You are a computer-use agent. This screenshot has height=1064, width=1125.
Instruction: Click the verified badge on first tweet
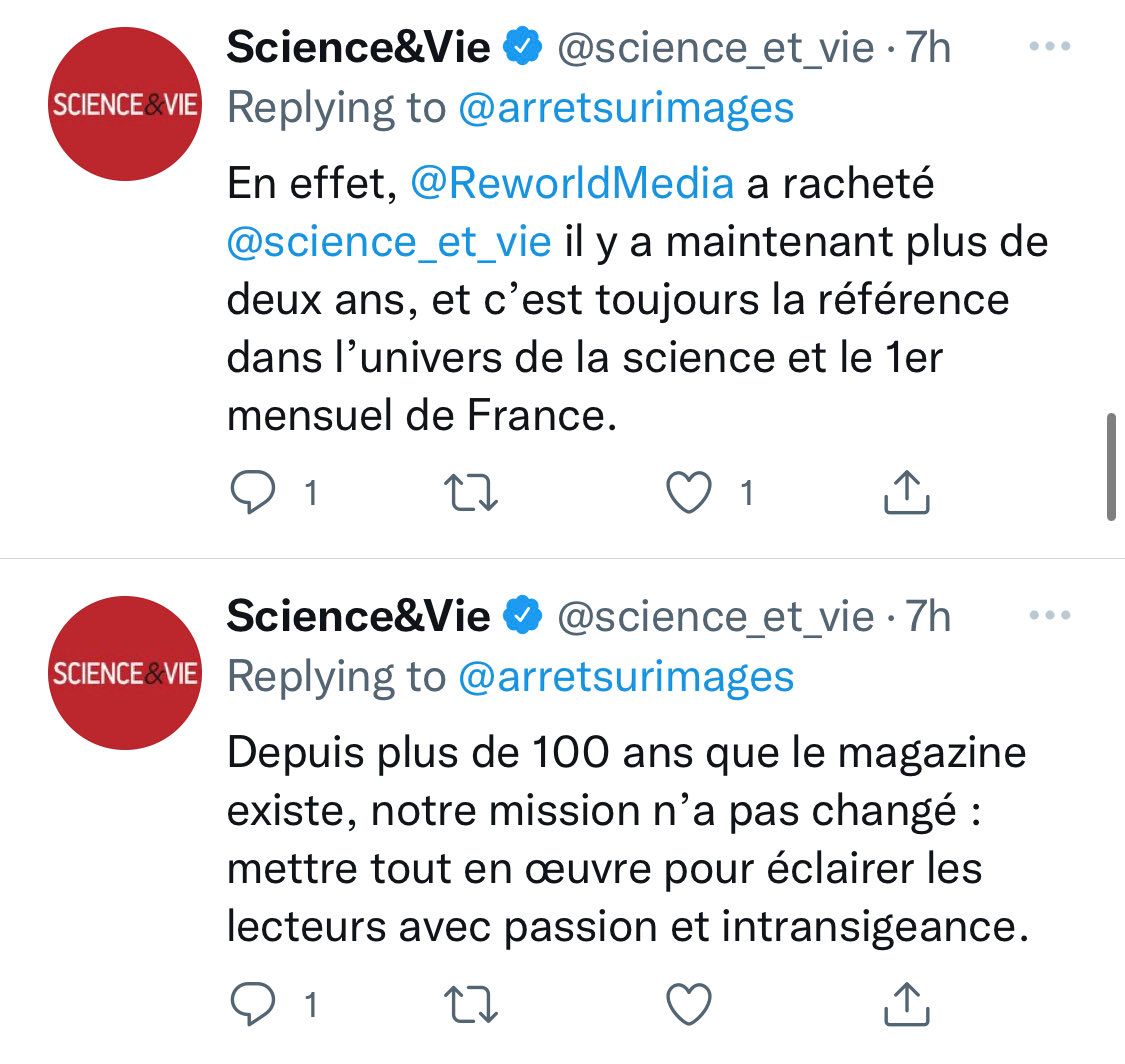[521, 48]
